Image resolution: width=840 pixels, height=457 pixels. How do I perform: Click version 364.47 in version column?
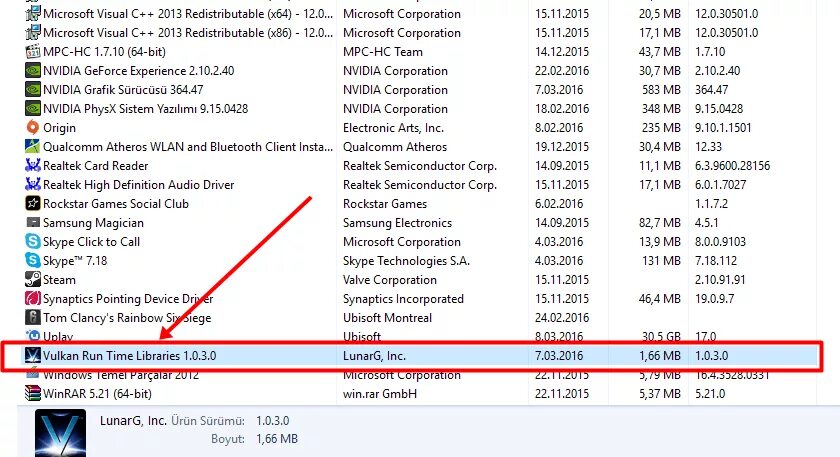click(711, 90)
